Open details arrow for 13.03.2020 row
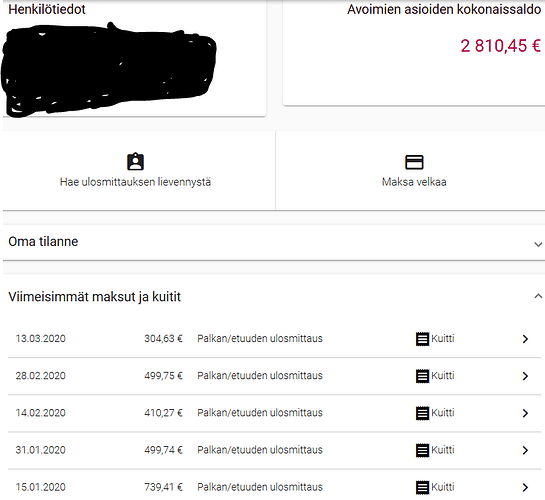The height and width of the screenshot is (500, 545). (525, 339)
